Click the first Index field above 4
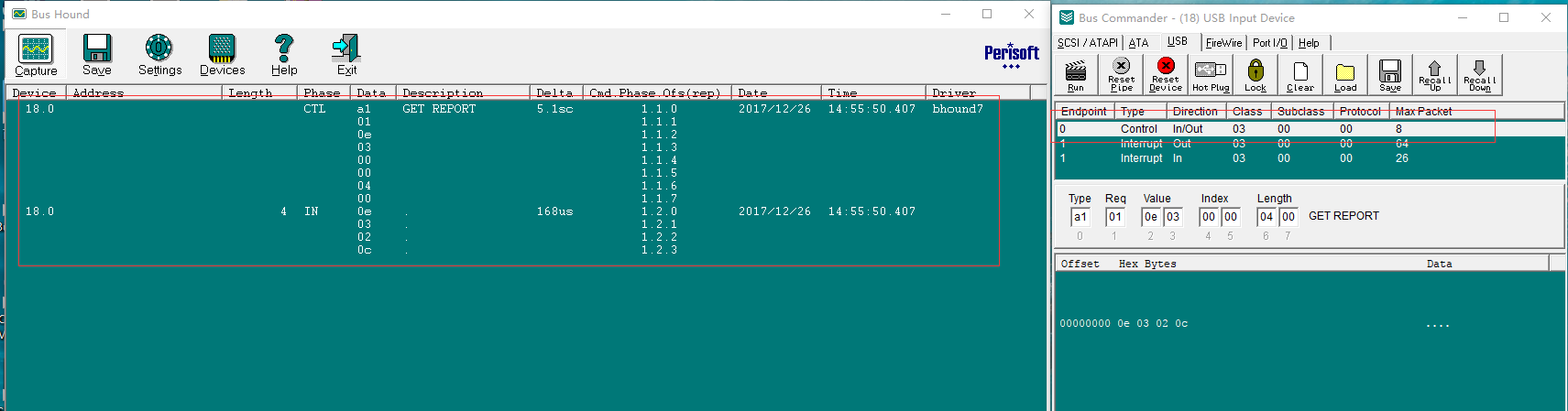 click(x=1209, y=217)
